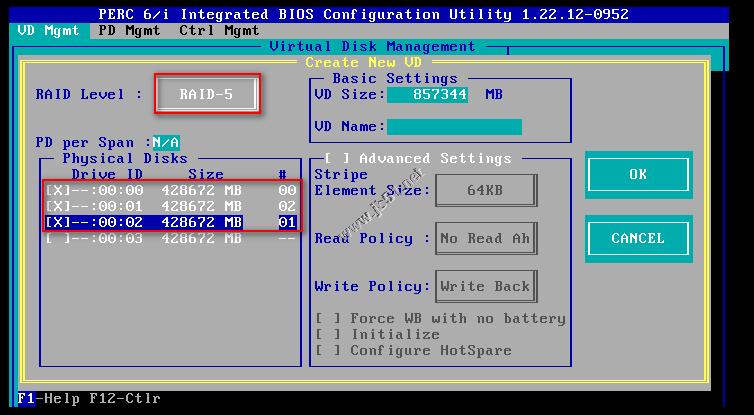Open the Read Policy dropdown
The image size is (754, 415).
(x=485, y=238)
